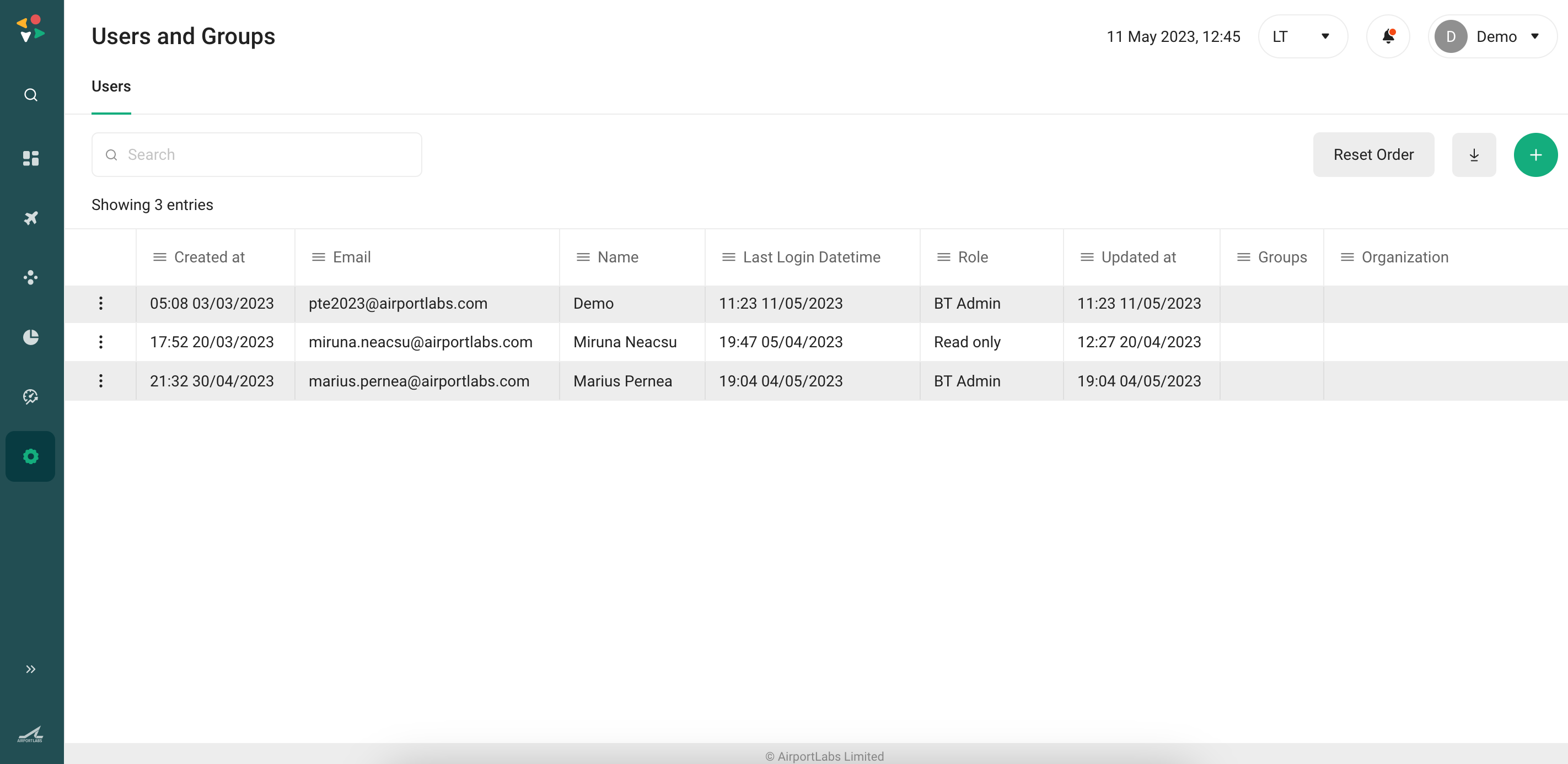Viewport: 1568px width, 764px height.
Task: Open the LT language dropdown
Action: pyautogui.click(x=1302, y=36)
